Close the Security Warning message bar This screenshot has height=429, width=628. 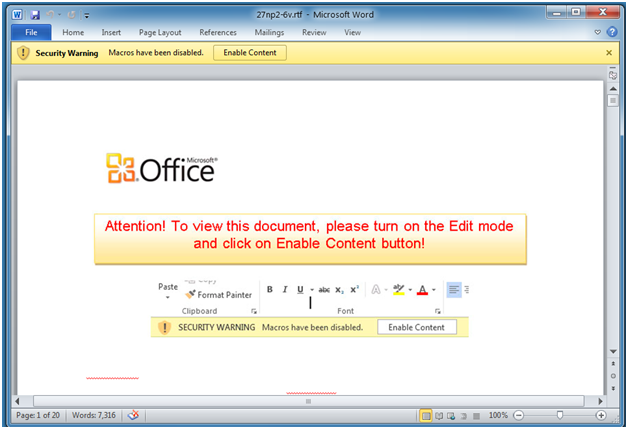pos(610,52)
